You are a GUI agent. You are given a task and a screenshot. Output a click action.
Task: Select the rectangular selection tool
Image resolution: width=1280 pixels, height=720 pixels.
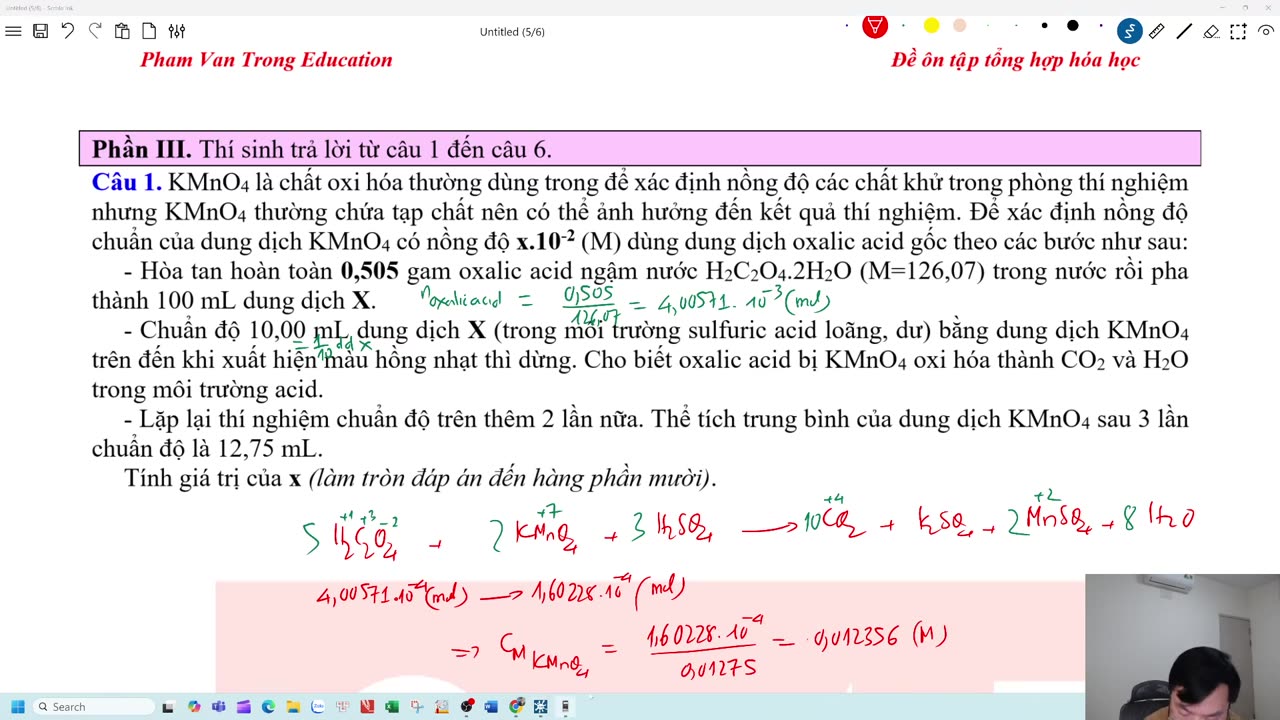click(x=1238, y=31)
